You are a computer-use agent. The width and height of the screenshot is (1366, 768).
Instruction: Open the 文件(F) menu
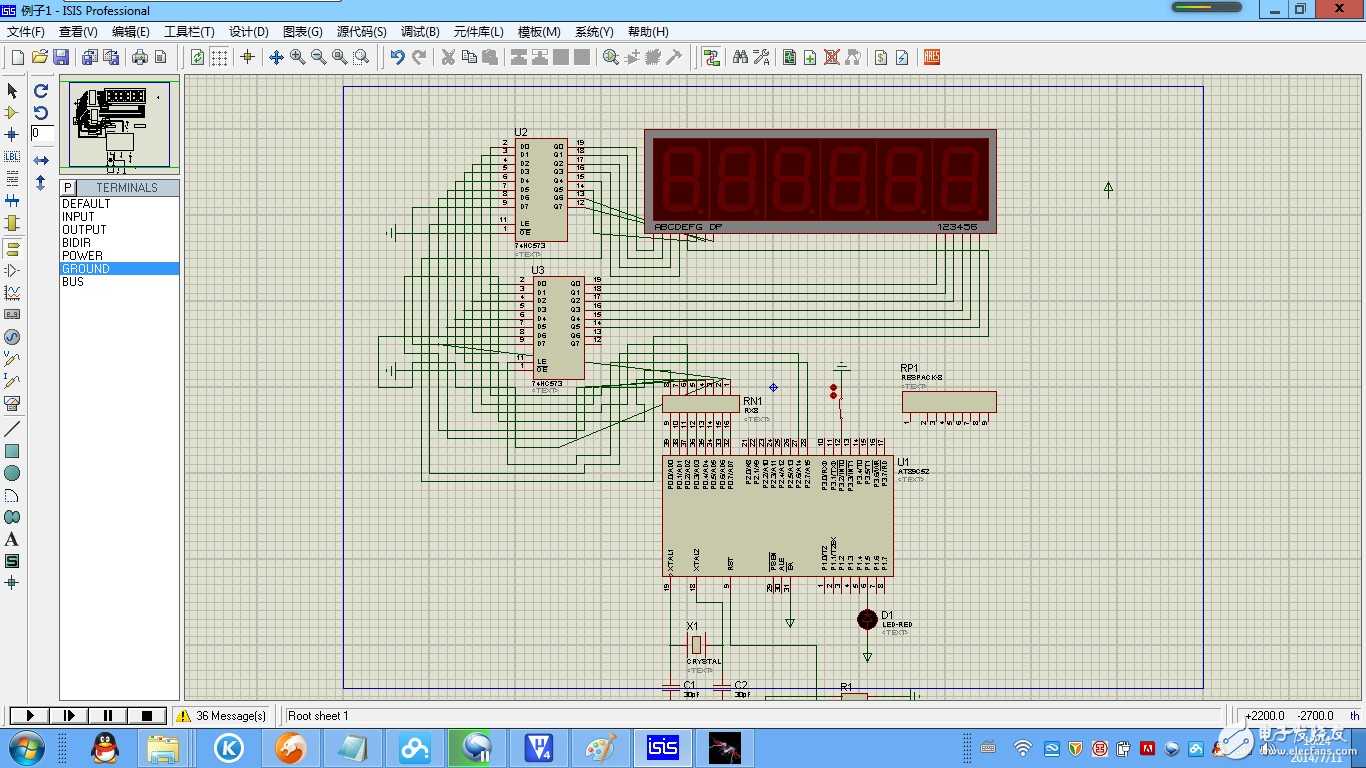coord(26,32)
